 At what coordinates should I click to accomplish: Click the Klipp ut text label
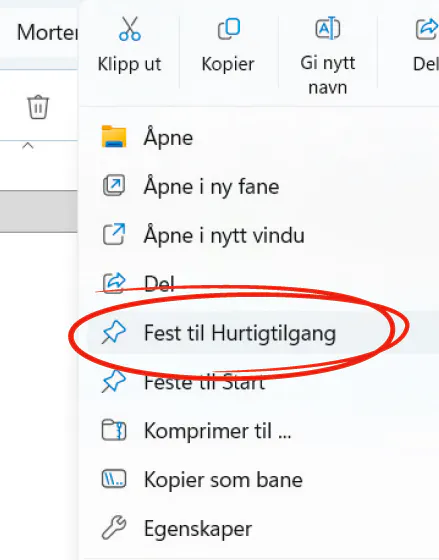click(x=129, y=64)
